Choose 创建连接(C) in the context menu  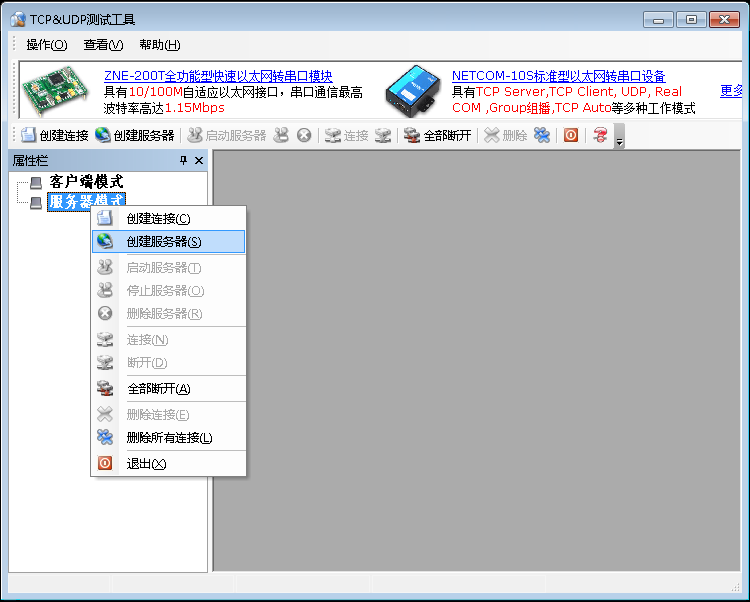click(168, 219)
